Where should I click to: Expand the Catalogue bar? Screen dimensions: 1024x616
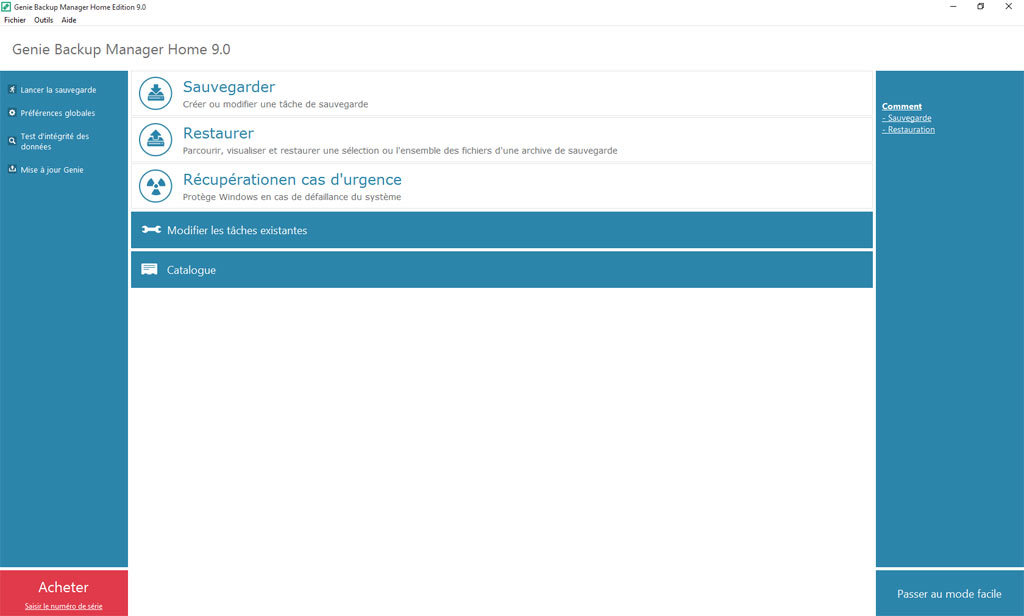coord(502,270)
